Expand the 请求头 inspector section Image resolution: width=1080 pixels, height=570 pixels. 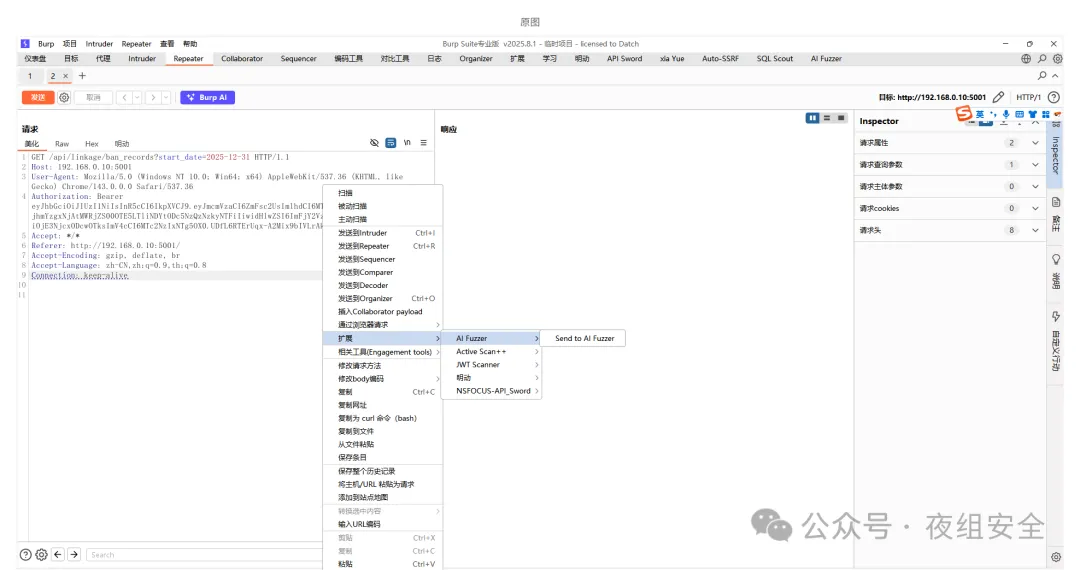pos(949,231)
